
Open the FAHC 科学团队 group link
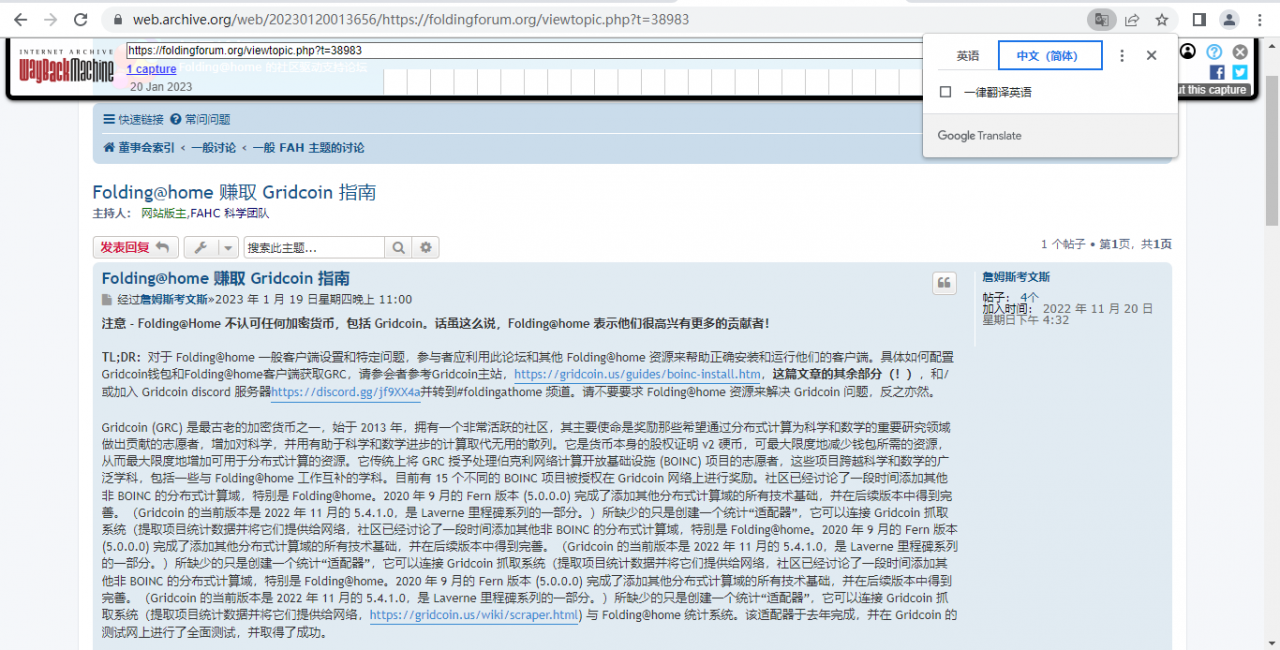tap(230, 213)
